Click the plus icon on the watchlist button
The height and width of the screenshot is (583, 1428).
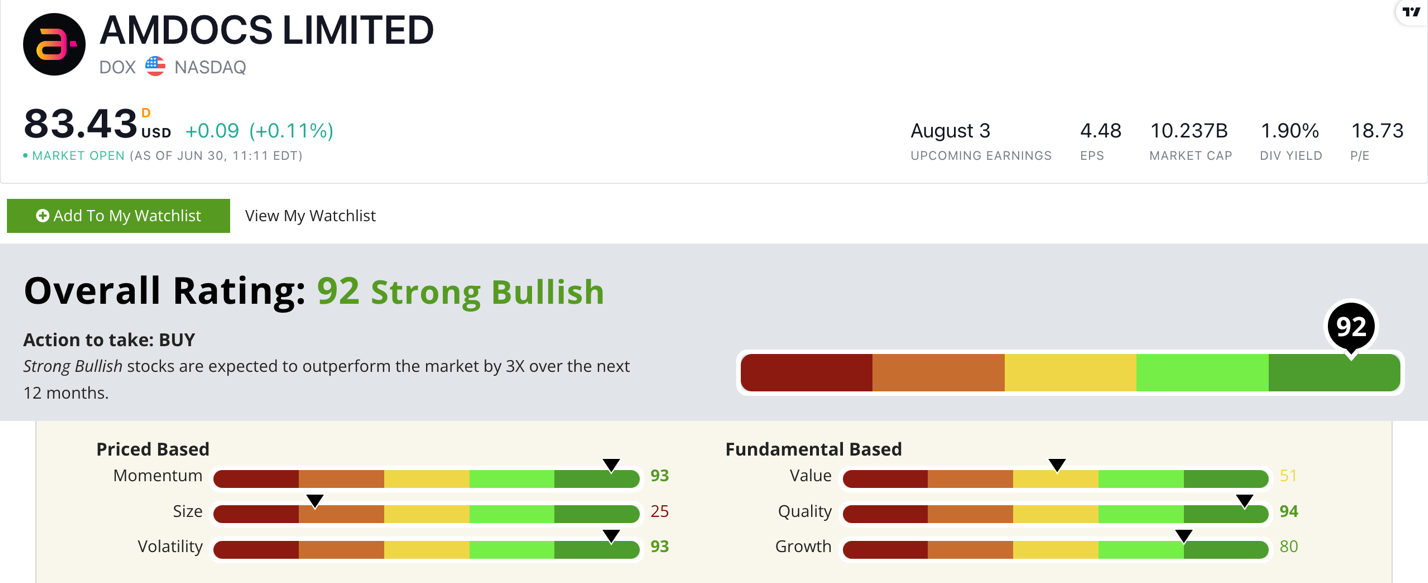click(x=42, y=216)
